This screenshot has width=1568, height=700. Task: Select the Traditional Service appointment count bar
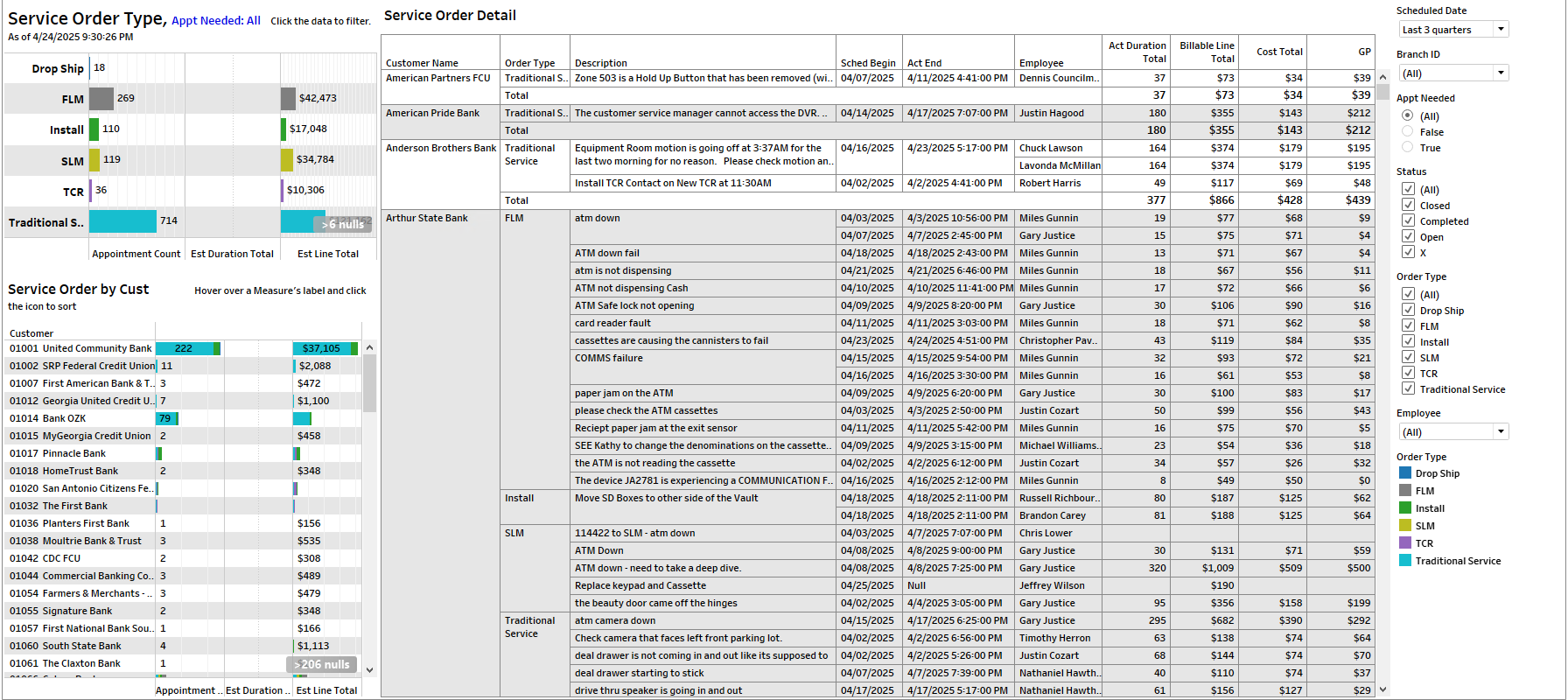click(122, 221)
